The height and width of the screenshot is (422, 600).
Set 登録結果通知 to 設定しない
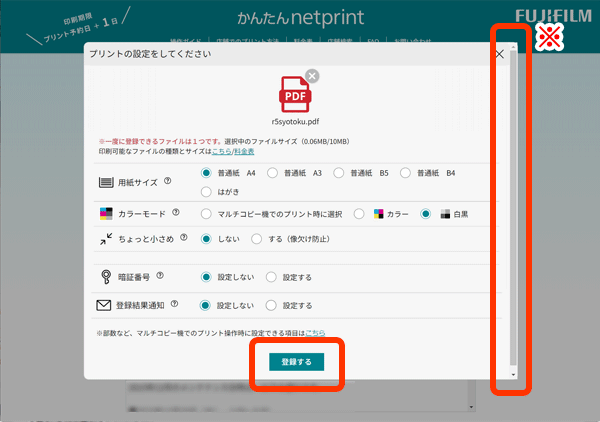pos(205,305)
